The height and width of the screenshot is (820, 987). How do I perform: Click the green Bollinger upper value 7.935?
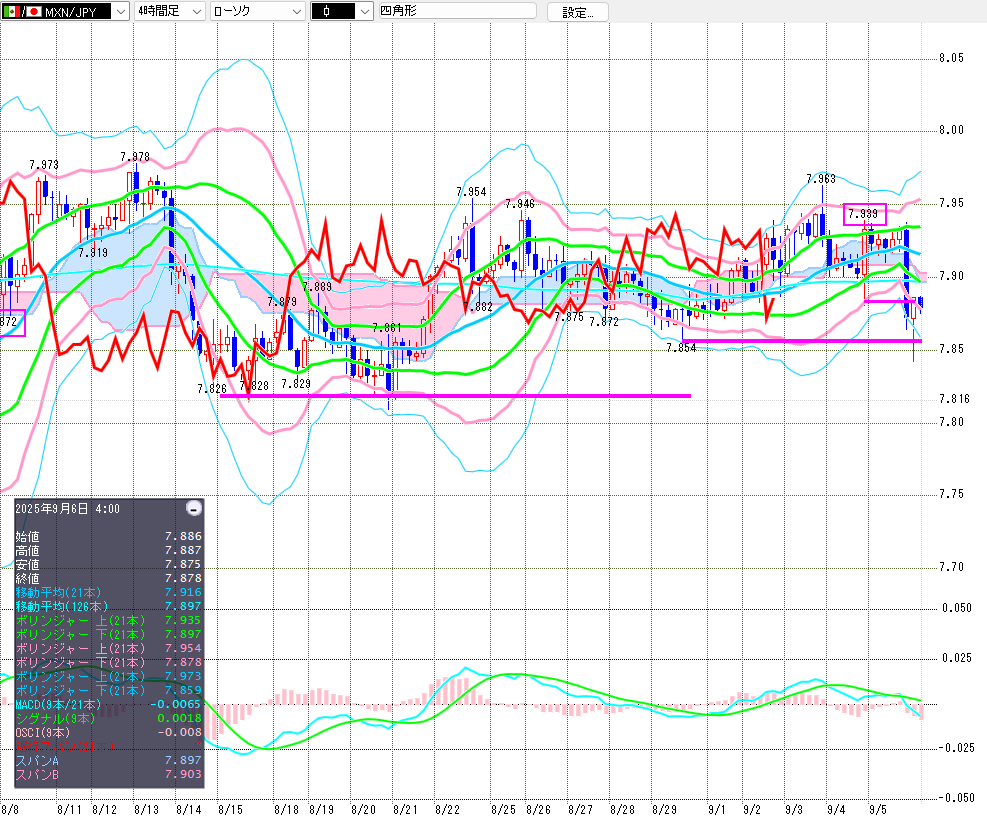(x=183, y=620)
